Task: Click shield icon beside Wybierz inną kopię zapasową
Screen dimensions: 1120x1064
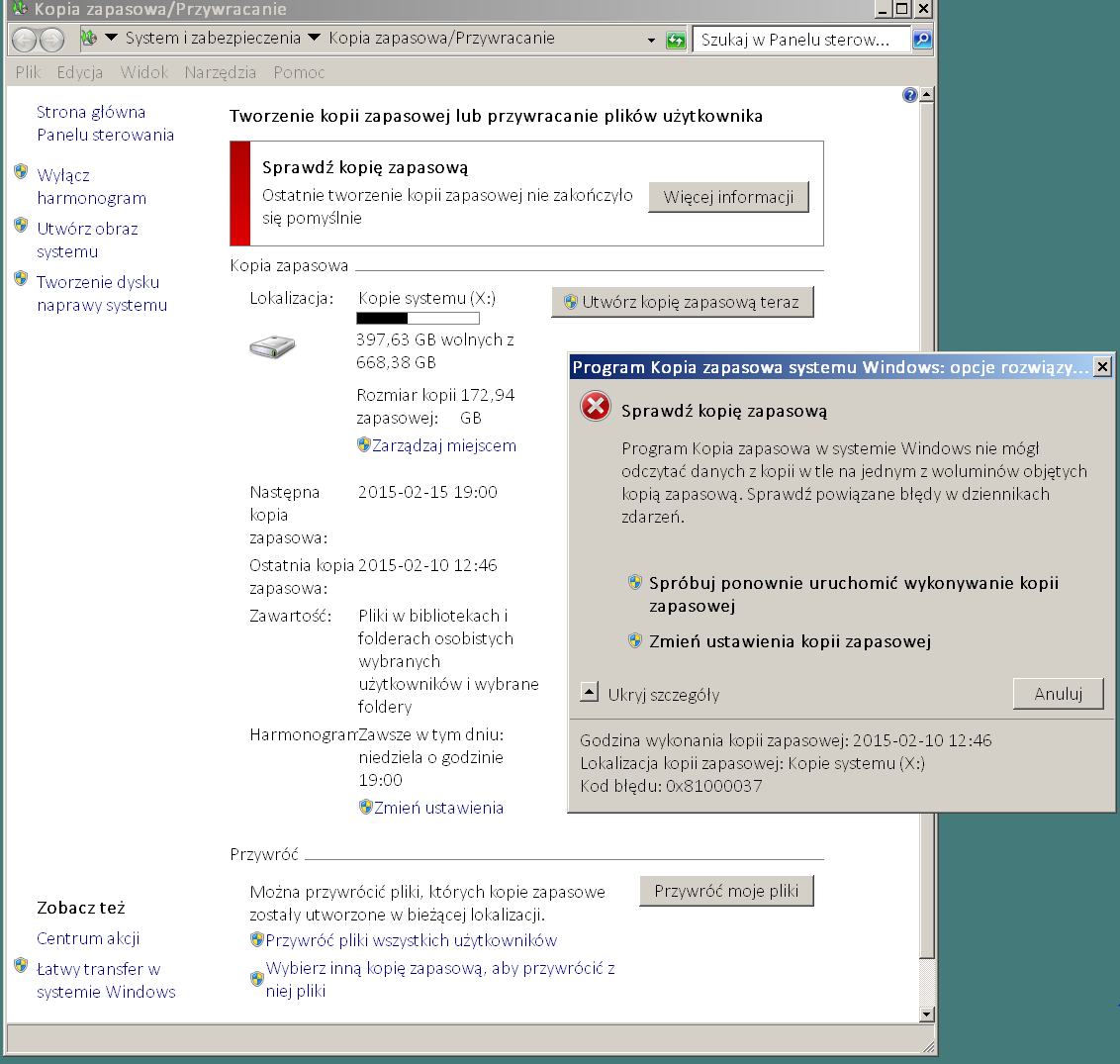Action: (x=257, y=979)
